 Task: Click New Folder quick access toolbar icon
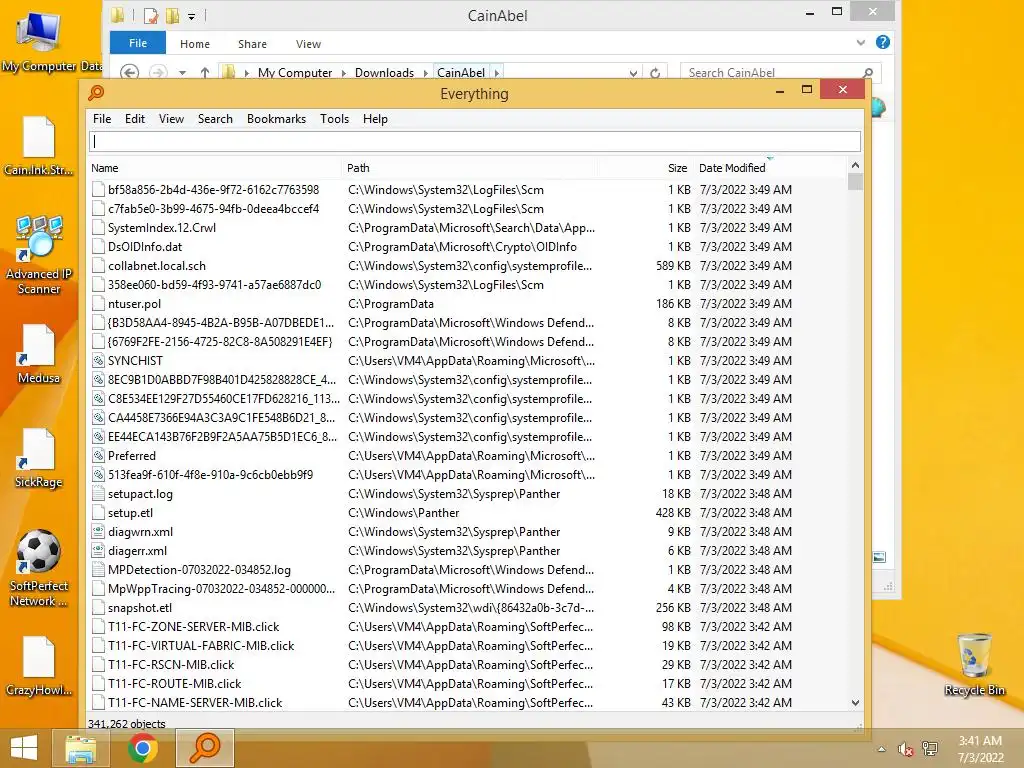[x=172, y=15]
